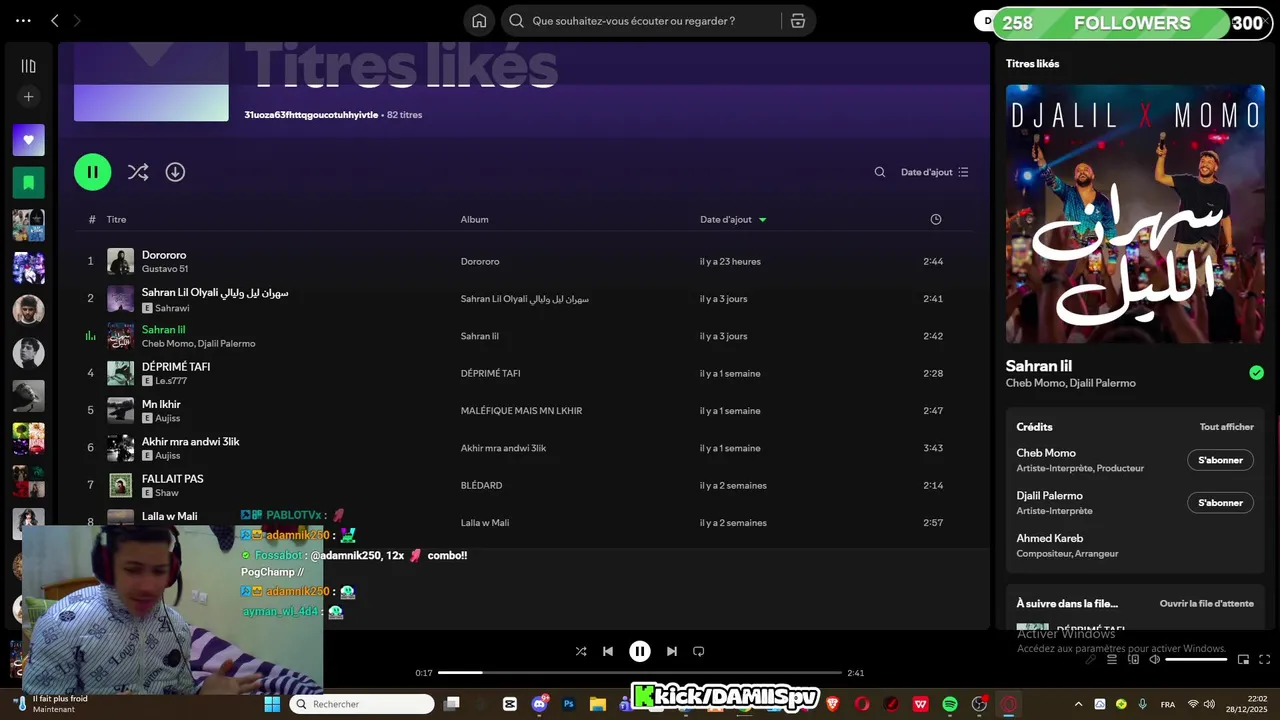Go to Spotify home
1280x720 pixels.
coord(479,20)
